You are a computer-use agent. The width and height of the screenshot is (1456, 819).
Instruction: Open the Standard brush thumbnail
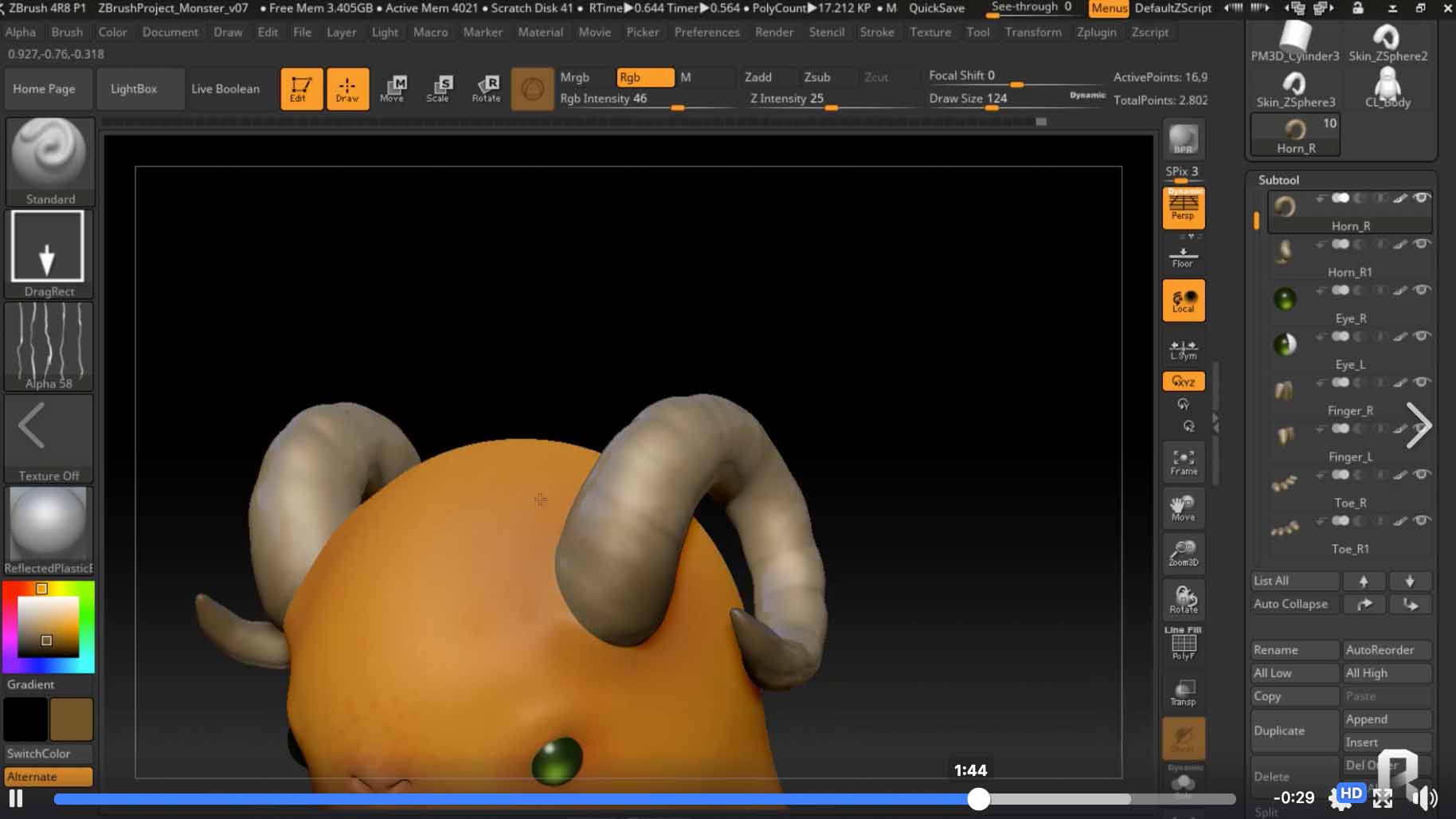(49, 159)
